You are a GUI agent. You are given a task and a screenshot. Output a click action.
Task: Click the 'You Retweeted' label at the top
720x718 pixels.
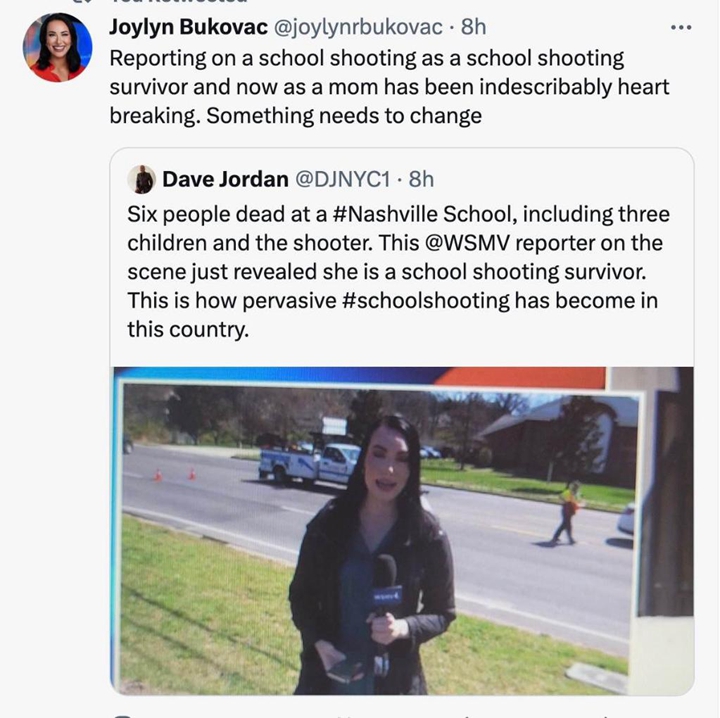click(177, 1)
